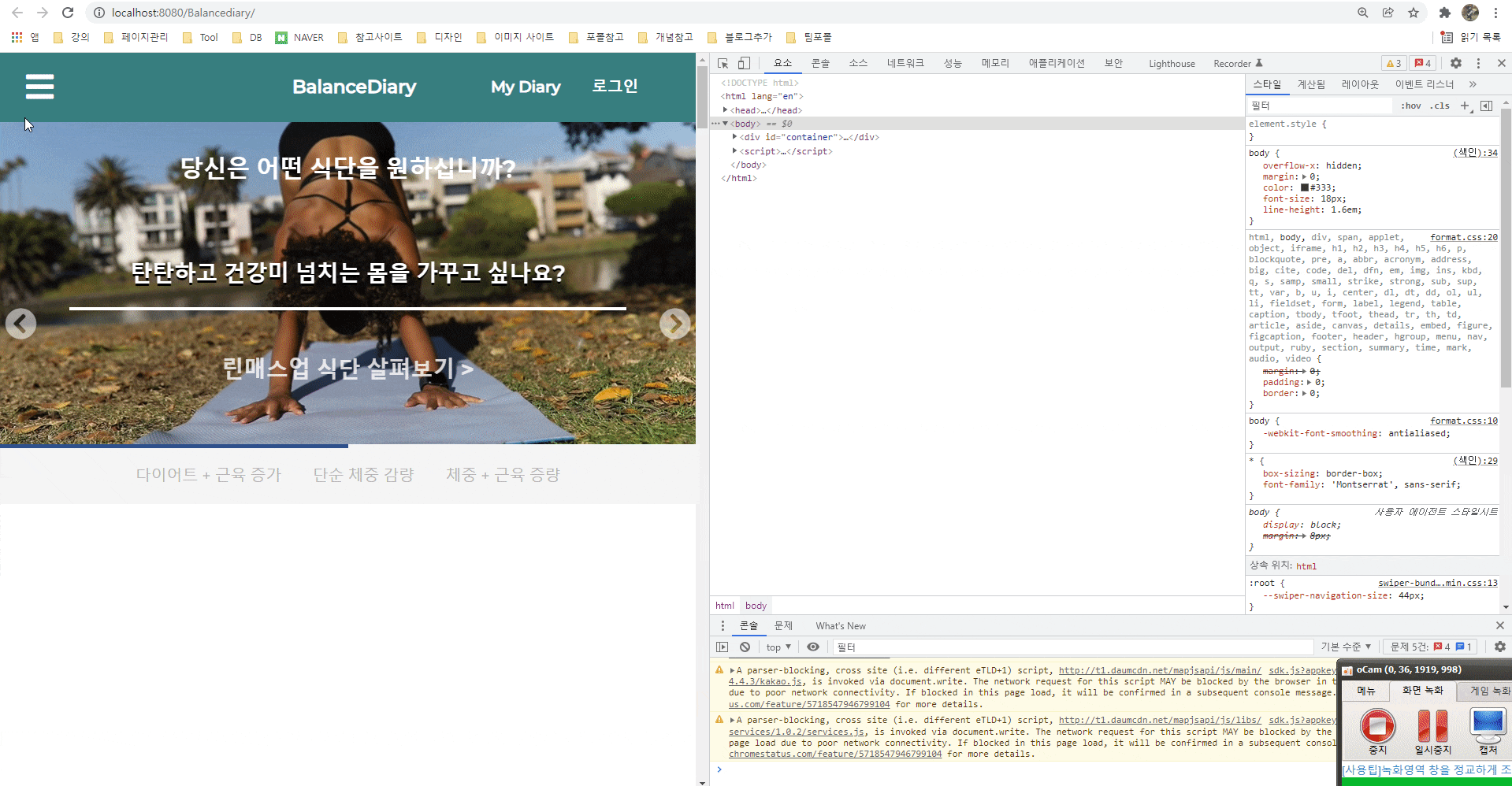
Task: Select the 계산됨 styles tab
Action: point(1311,84)
